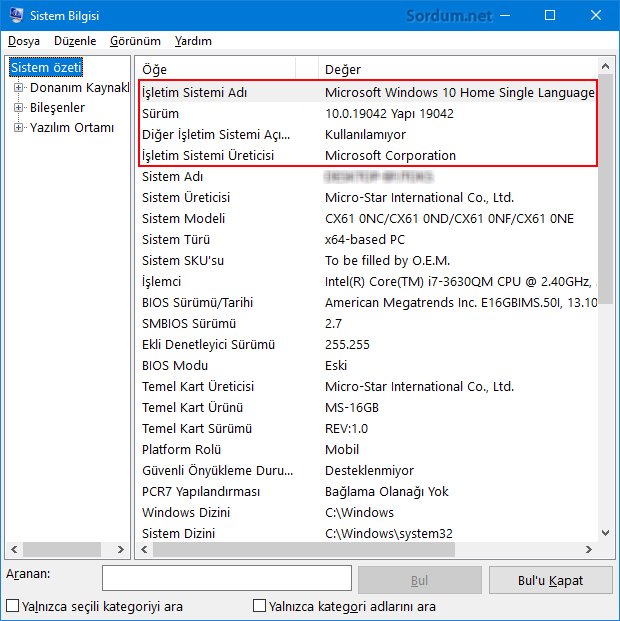Select the İşletim Sistemi Üreticisi row
Viewport: 620px width, 621px height.
[x=367, y=156]
